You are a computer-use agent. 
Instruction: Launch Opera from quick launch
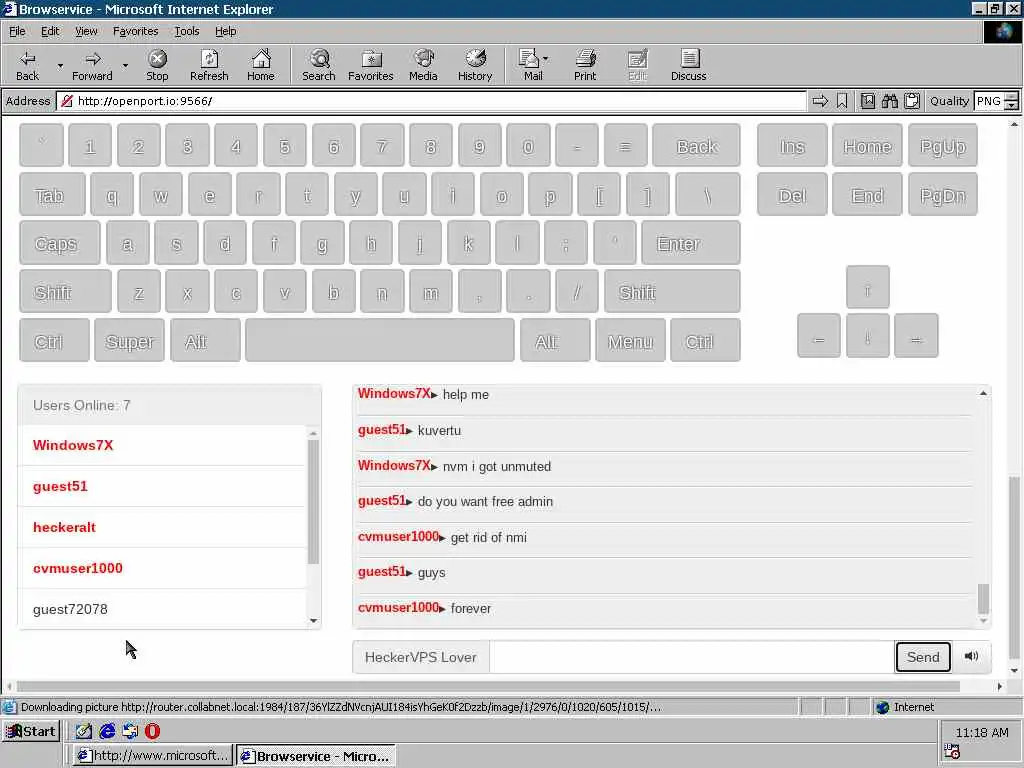152,731
